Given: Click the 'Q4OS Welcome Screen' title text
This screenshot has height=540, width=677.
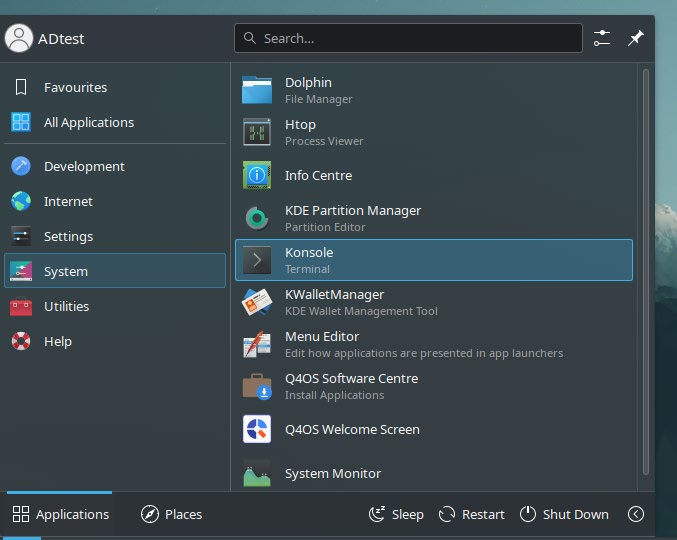Looking at the screenshot, I should point(352,429).
